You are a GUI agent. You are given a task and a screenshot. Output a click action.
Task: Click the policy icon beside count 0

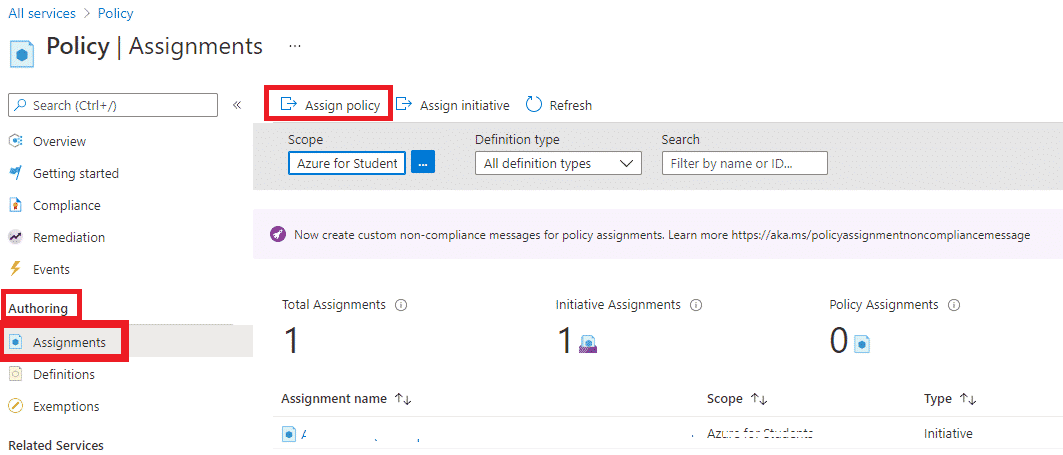[862, 344]
